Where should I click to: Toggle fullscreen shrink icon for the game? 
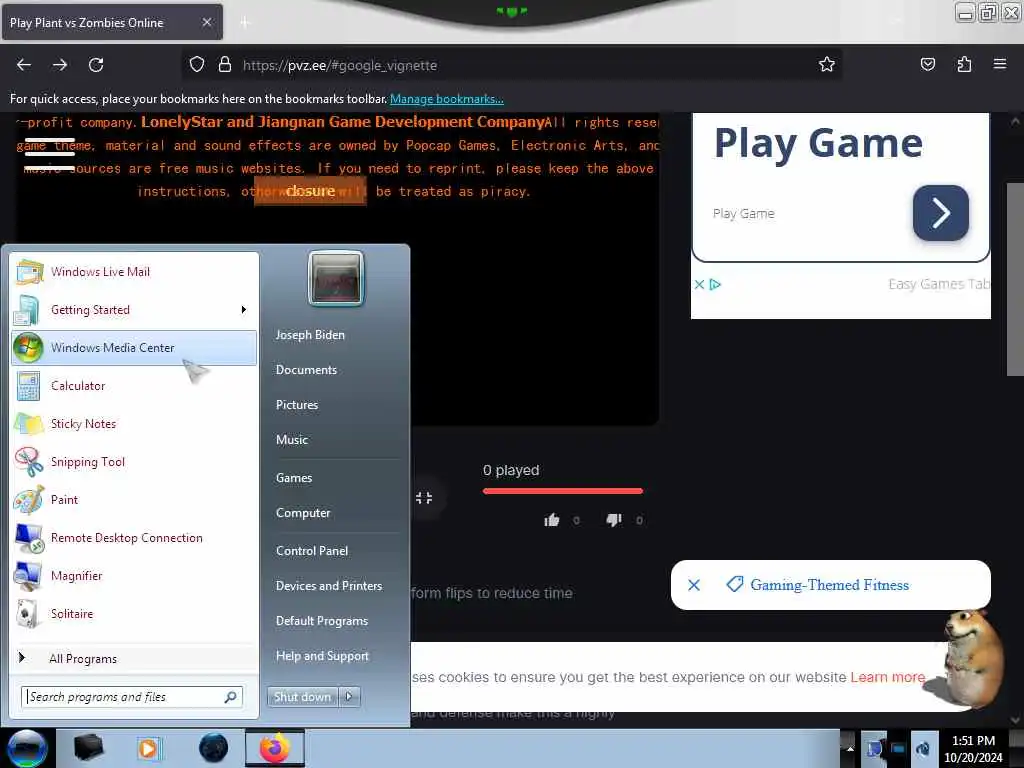(x=424, y=498)
